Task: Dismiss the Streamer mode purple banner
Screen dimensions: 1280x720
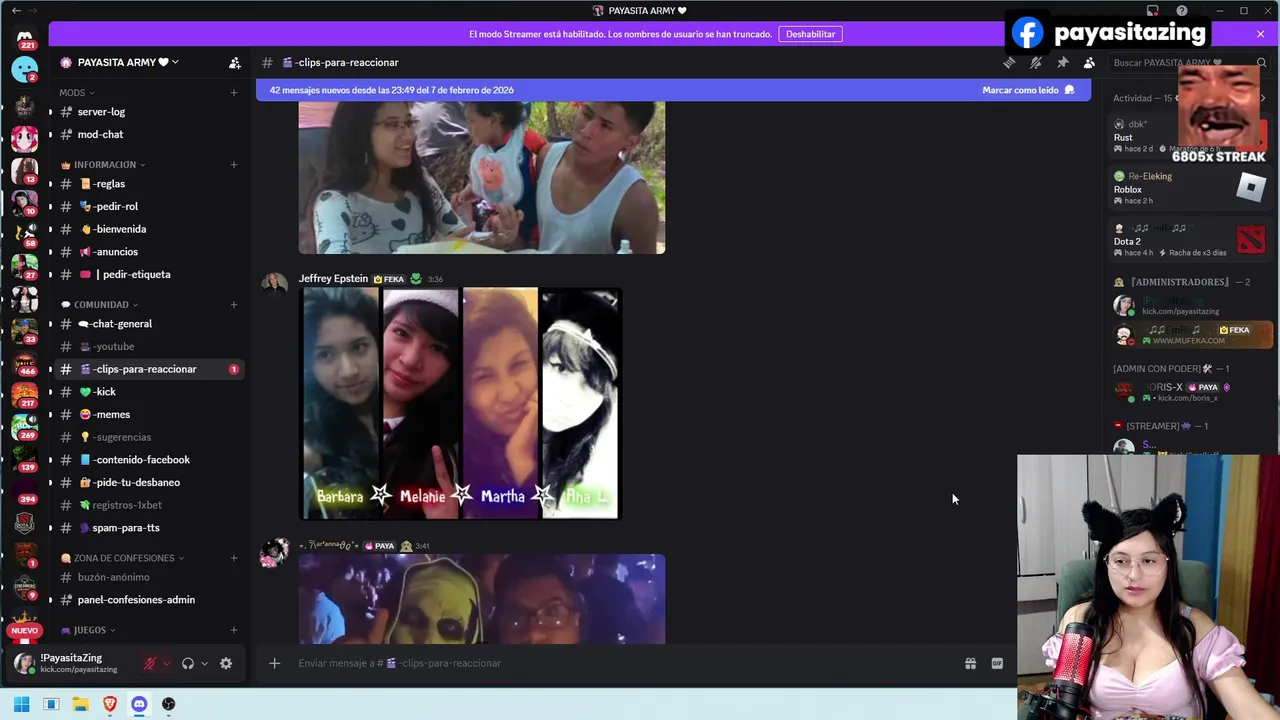Action: 1260,34
